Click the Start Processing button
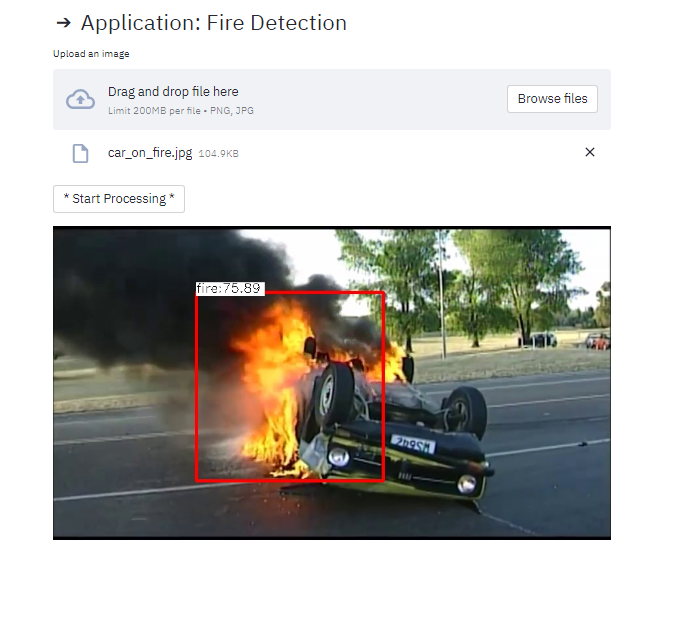This screenshot has height=617, width=695. (119, 199)
